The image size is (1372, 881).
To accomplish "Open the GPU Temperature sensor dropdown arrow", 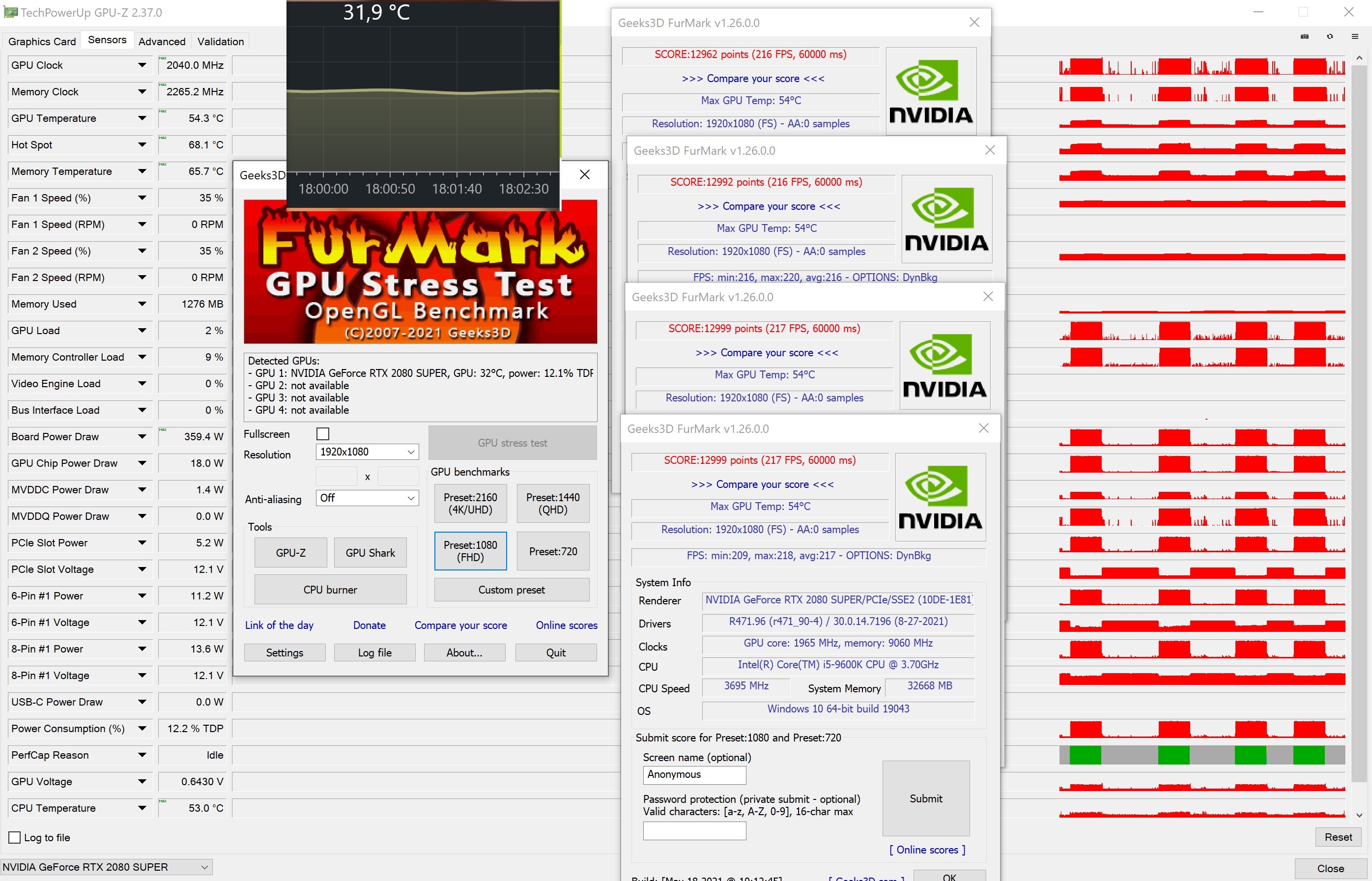I will (142, 118).
